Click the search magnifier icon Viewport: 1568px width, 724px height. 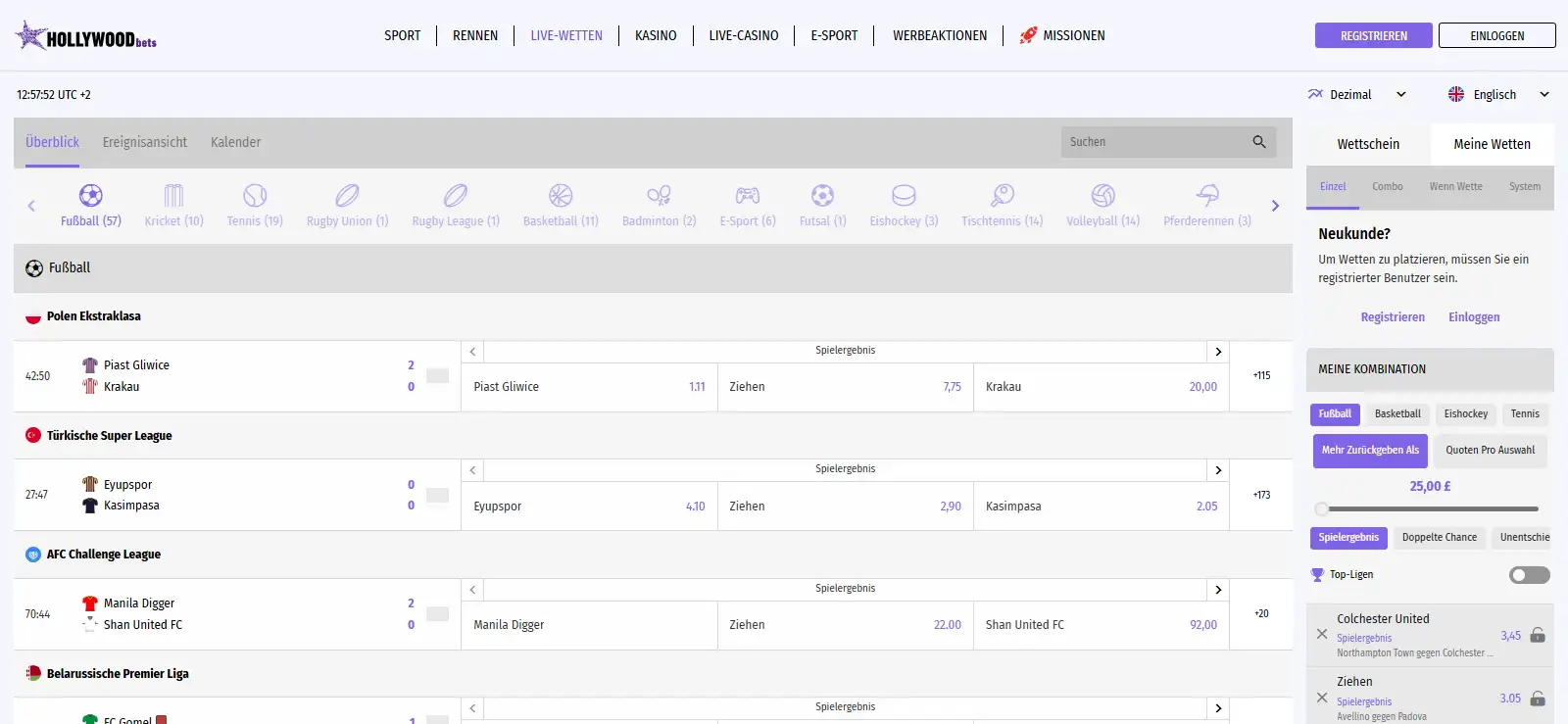1259,142
